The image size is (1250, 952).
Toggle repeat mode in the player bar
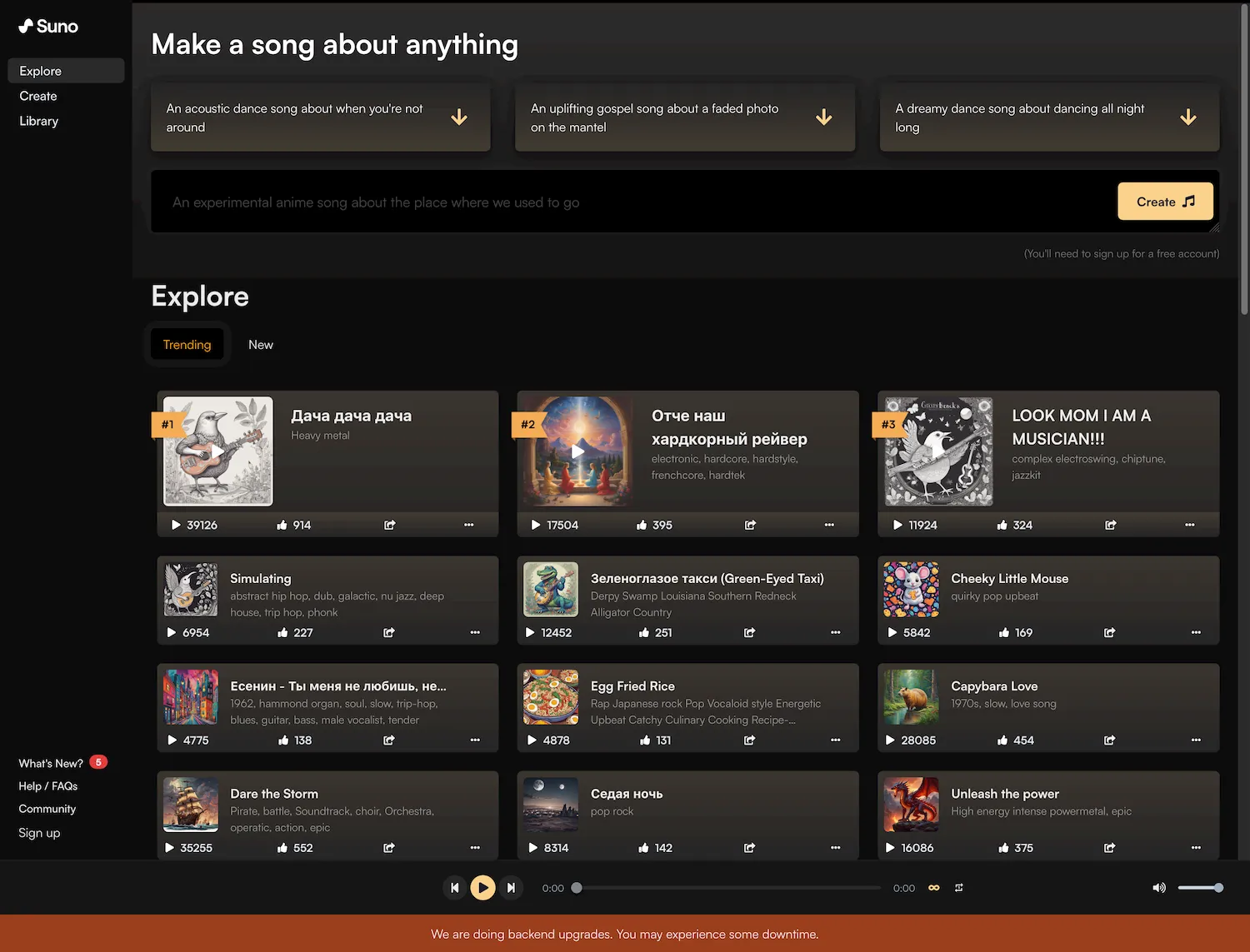(959, 888)
